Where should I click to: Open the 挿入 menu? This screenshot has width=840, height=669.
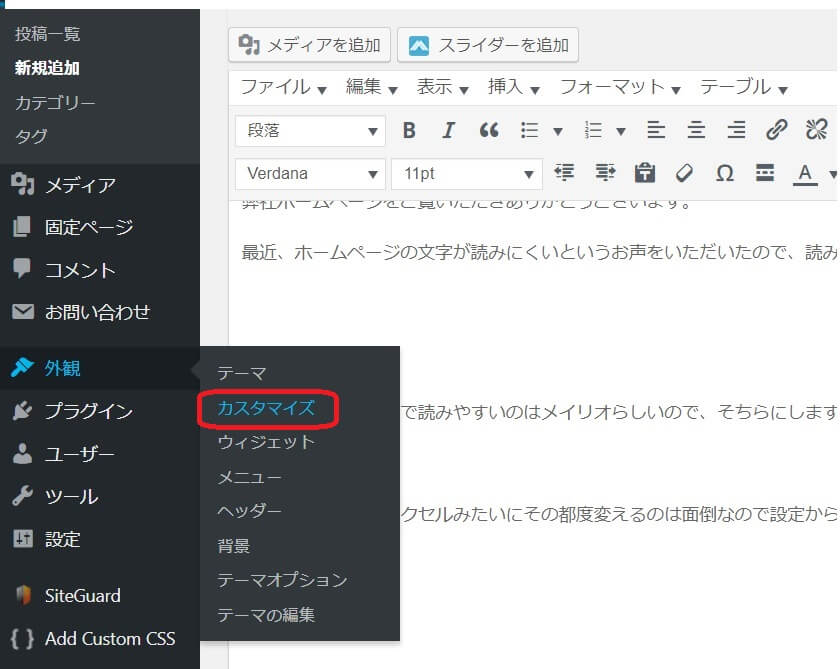(513, 87)
